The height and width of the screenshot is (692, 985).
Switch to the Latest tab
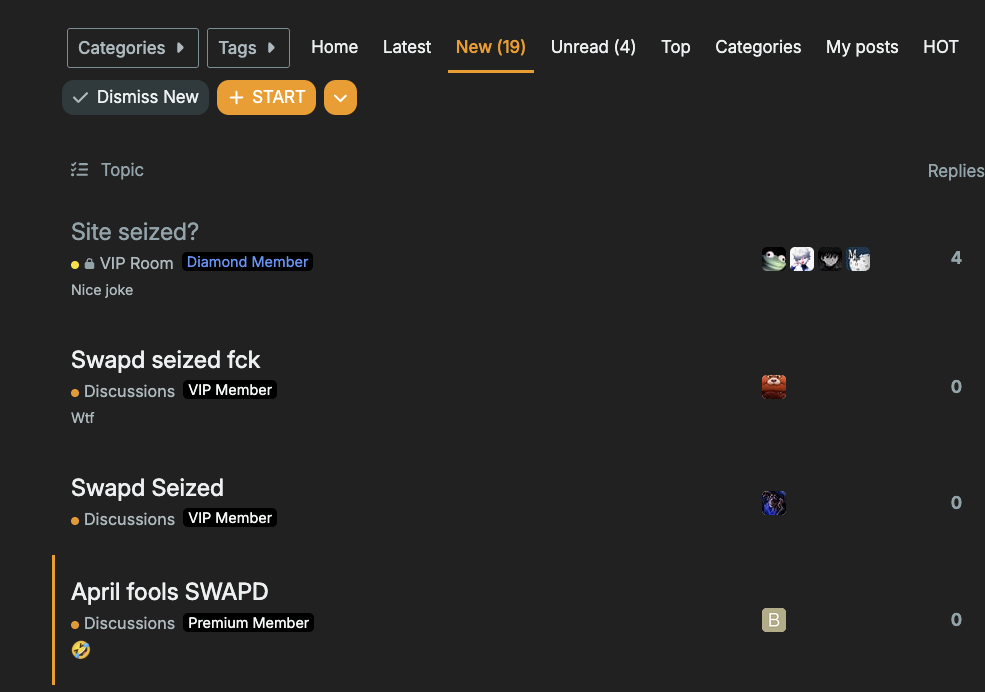tap(406, 47)
